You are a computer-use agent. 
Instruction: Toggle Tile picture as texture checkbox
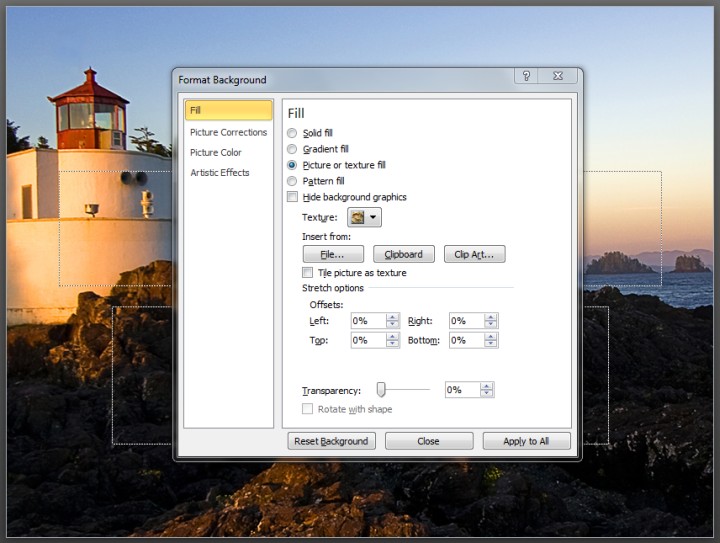[x=308, y=273]
